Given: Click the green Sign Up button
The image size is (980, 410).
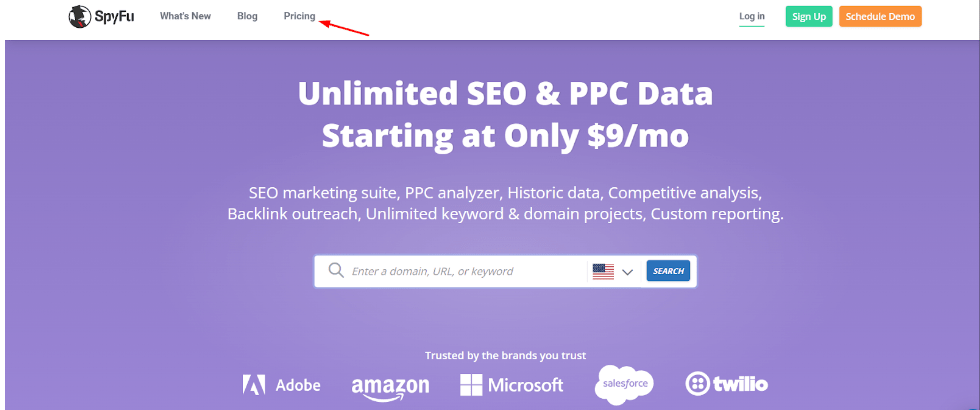Looking at the screenshot, I should [809, 17].
